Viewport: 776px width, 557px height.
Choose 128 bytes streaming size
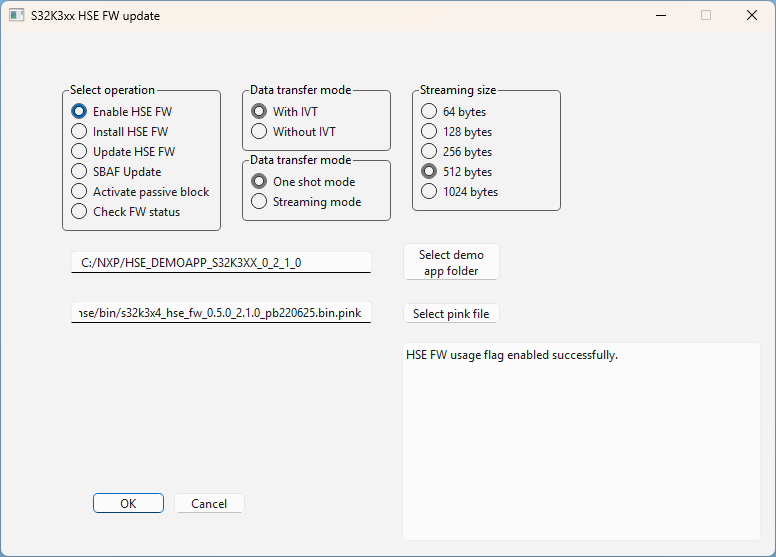coord(429,131)
